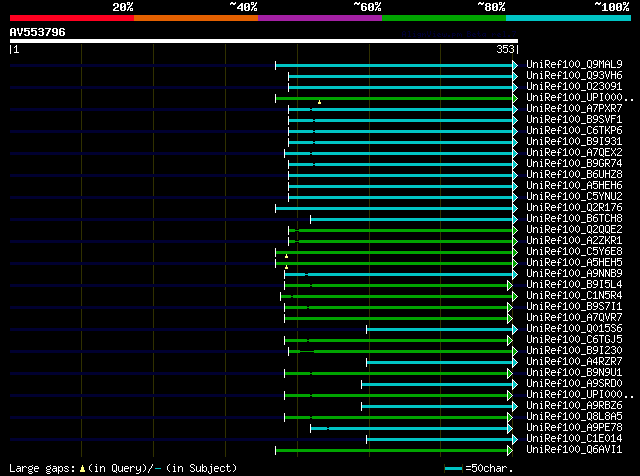The height and width of the screenshot is (476, 640).
Task: Select the UniRef100_A5HEH6 label
Action: [x=574, y=186]
